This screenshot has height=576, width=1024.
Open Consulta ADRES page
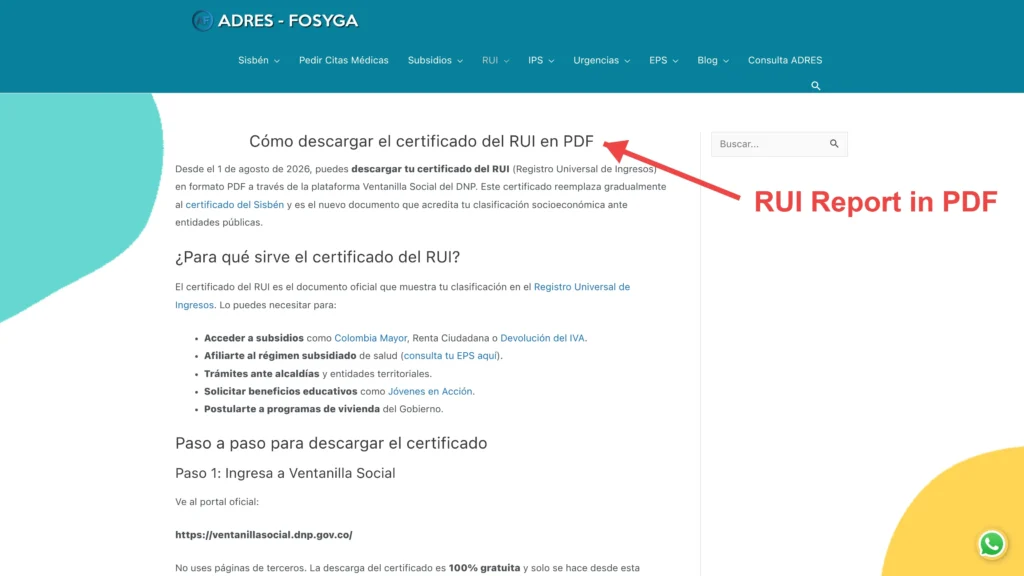pyautogui.click(x=785, y=60)
